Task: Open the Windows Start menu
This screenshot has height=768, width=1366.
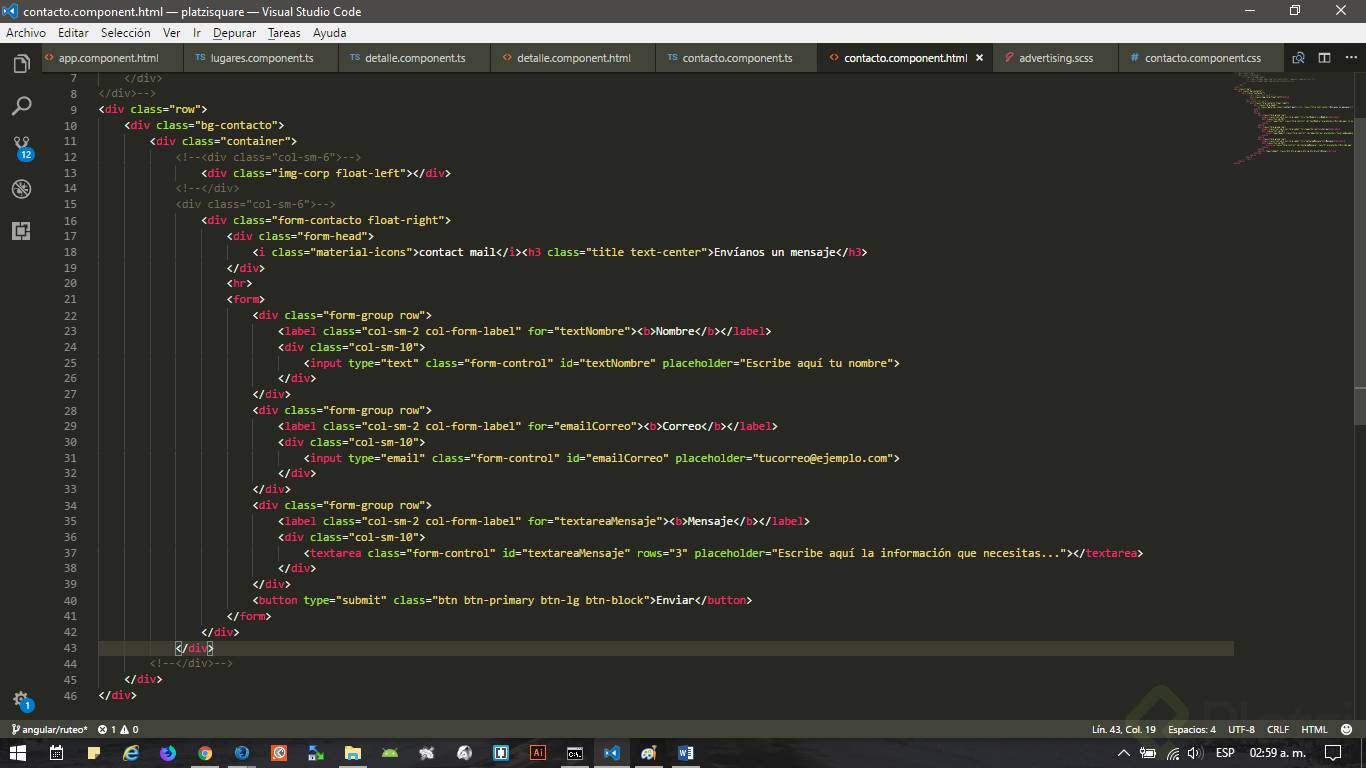Action: click(19, 753)
